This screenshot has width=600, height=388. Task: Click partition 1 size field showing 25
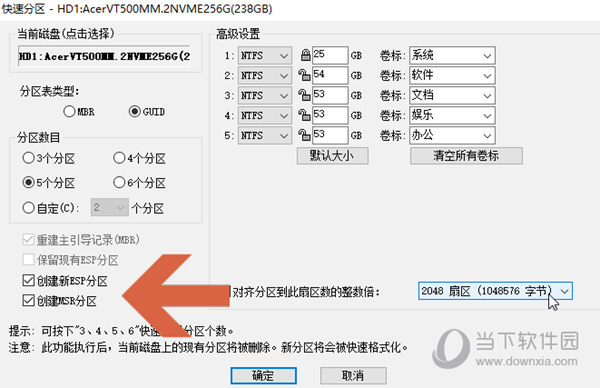pos(330,55)
